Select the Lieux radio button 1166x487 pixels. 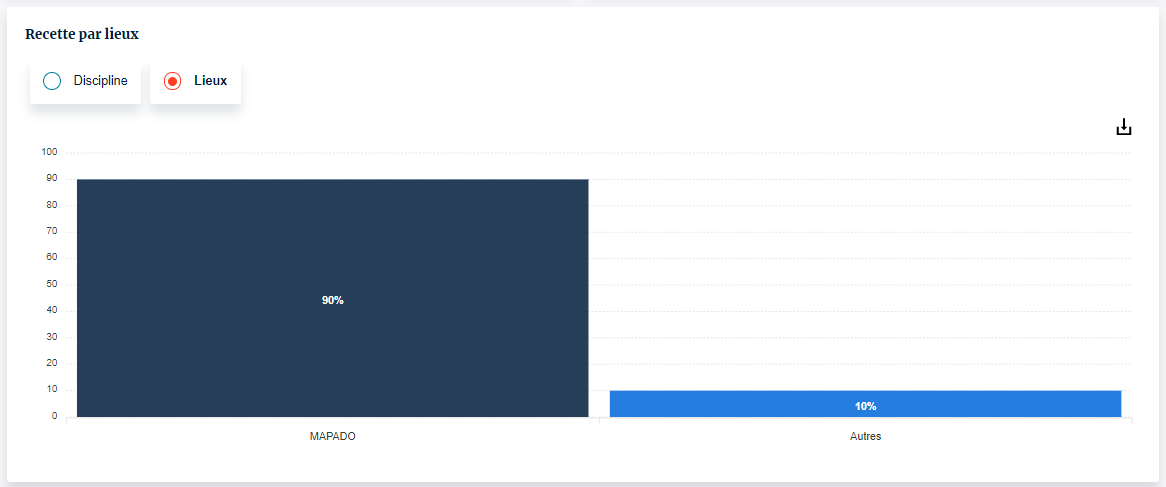pyautogui.click(x=172, y=81)
